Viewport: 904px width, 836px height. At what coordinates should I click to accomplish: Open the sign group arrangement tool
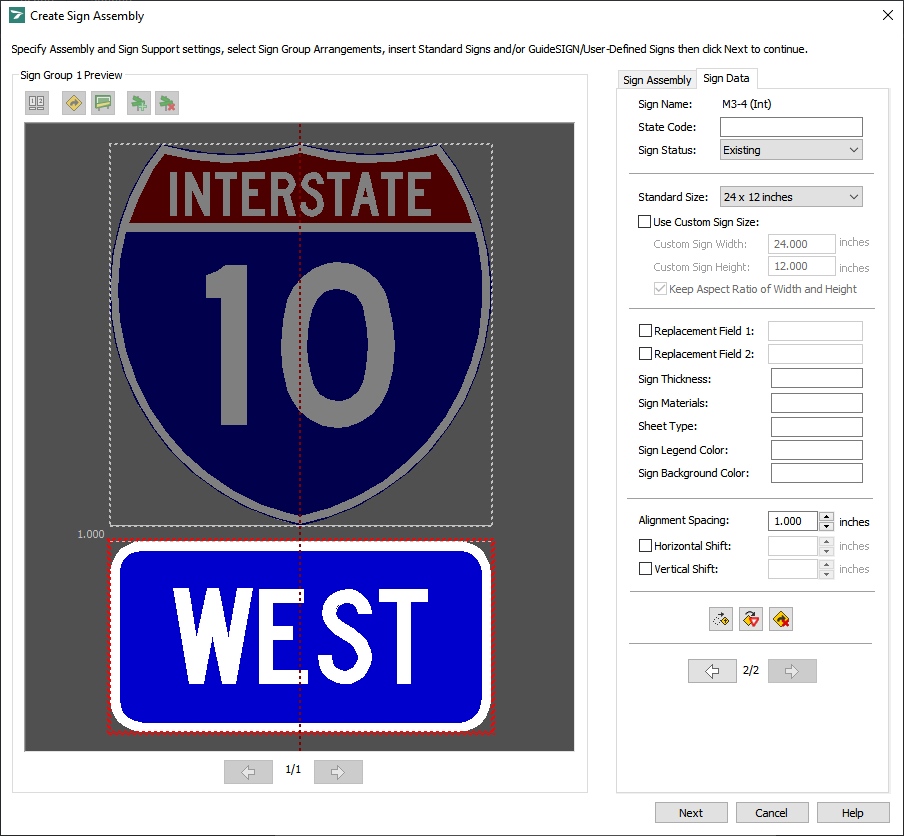[37, 103]
